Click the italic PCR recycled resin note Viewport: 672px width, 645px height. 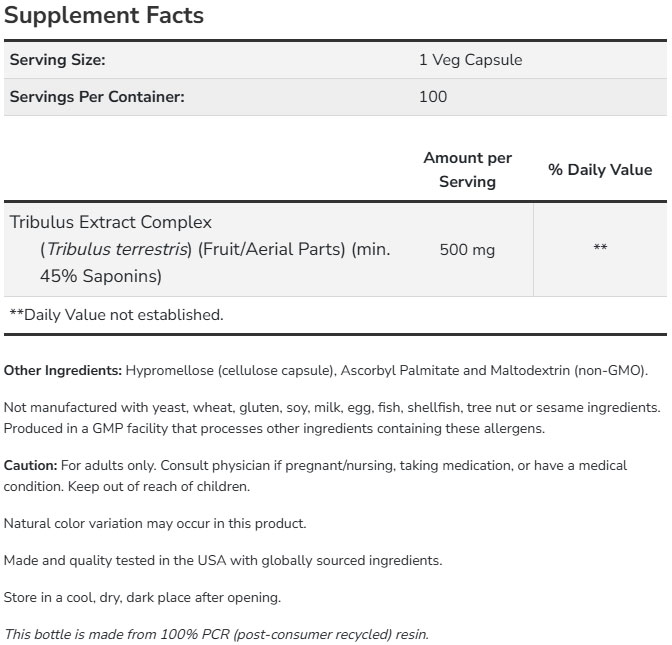[216, 635]
